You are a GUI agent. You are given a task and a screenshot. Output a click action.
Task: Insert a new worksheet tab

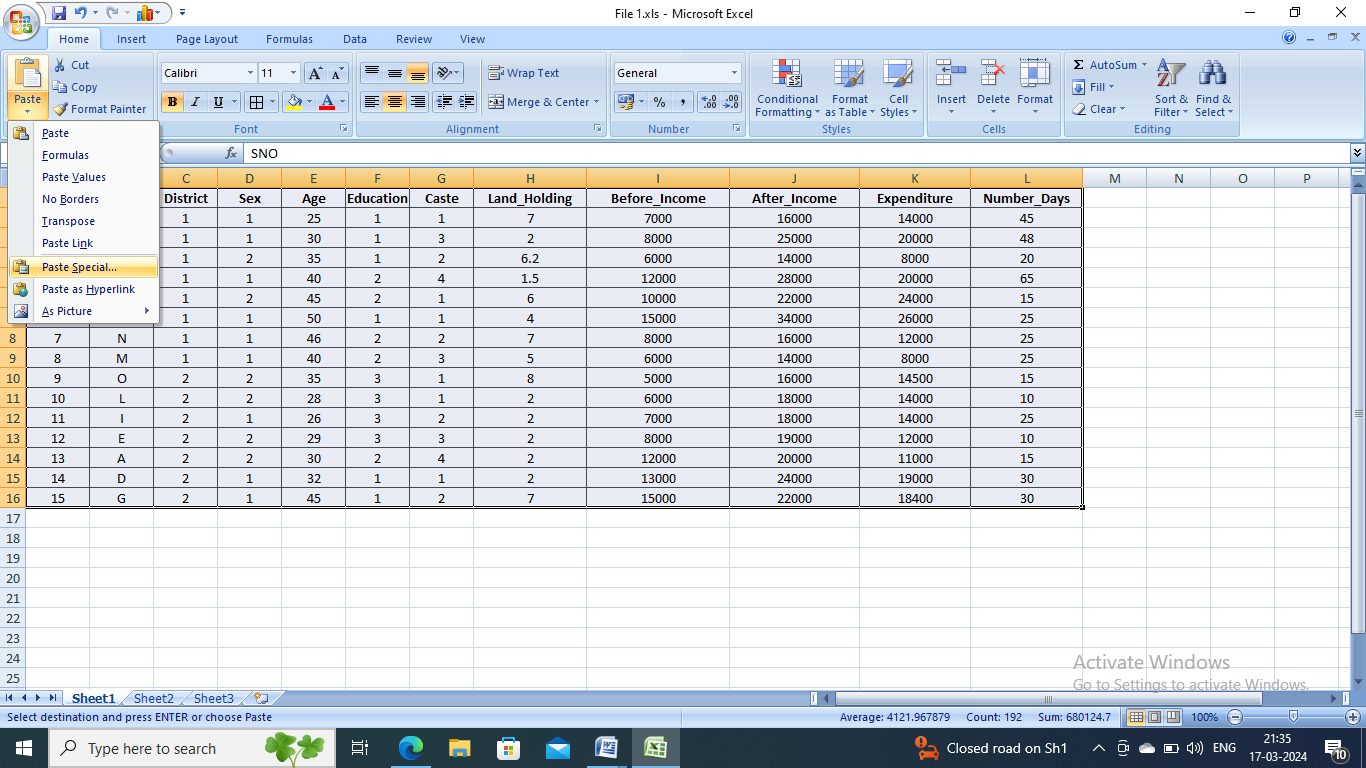pos(262,699)
